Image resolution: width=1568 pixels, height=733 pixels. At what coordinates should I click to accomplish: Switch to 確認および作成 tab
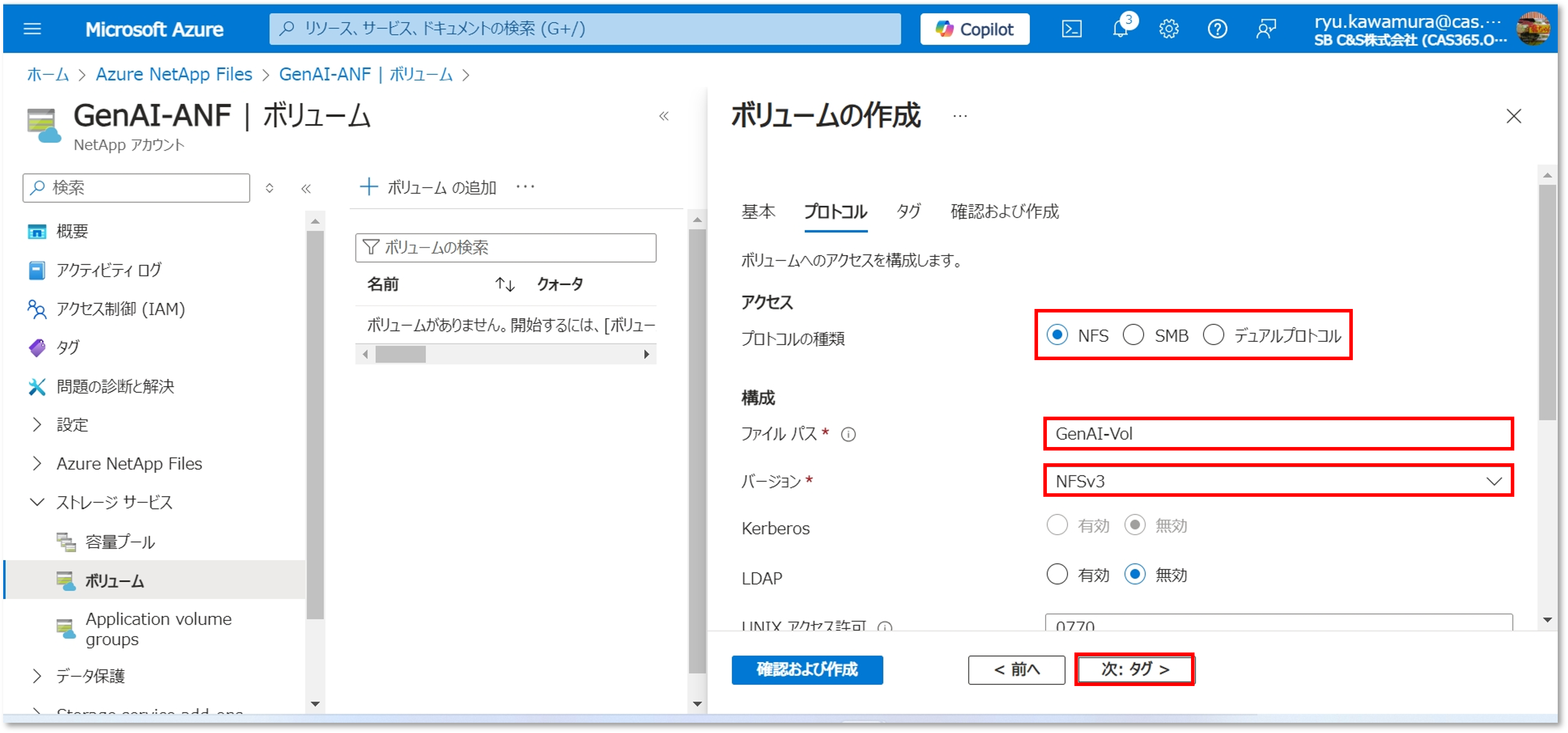point(1004,212)
